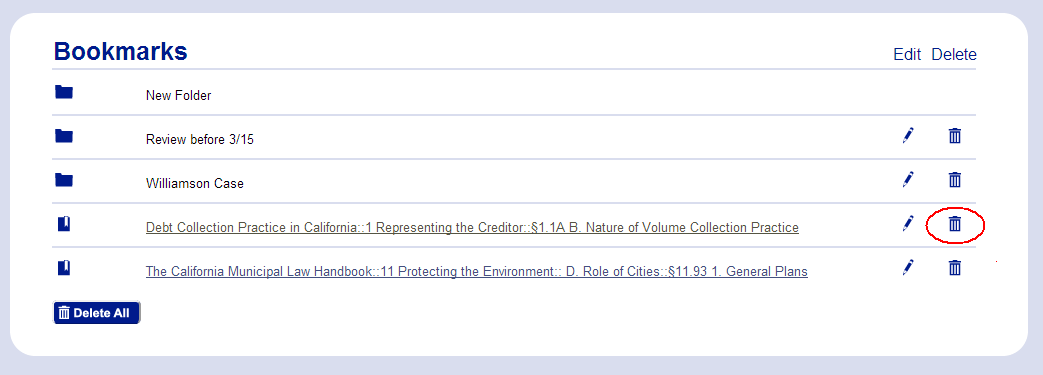Open the California Municipal Law Handbook link
The height and width of the screenshot is (375, 1043).
(477, 271)
